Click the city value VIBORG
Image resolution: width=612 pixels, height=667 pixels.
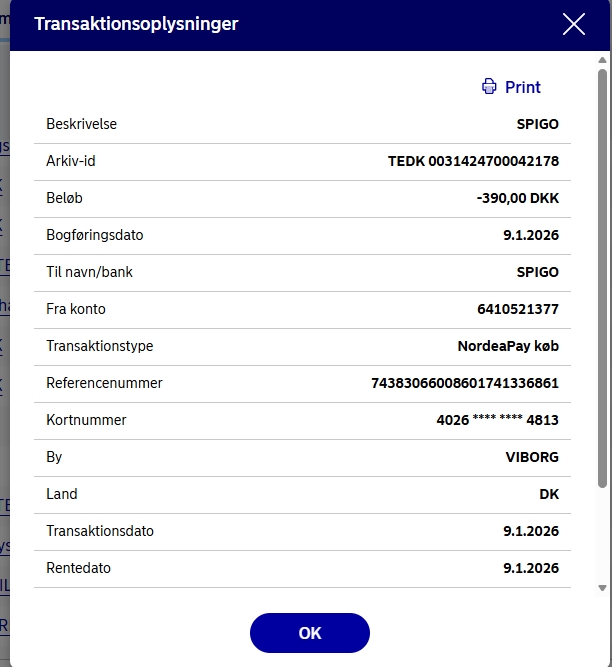532,457
